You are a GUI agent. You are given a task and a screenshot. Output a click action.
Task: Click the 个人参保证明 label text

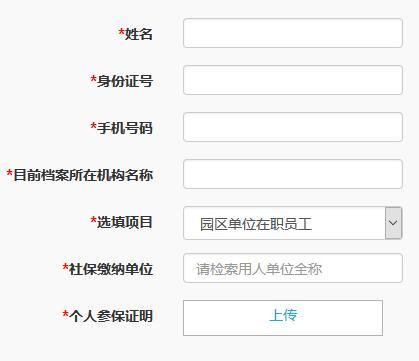[x=111, y=316]
